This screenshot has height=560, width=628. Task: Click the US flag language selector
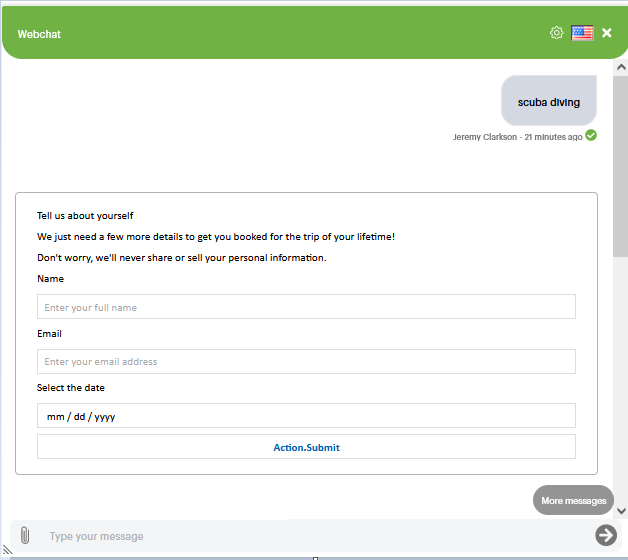coord(583,33)
